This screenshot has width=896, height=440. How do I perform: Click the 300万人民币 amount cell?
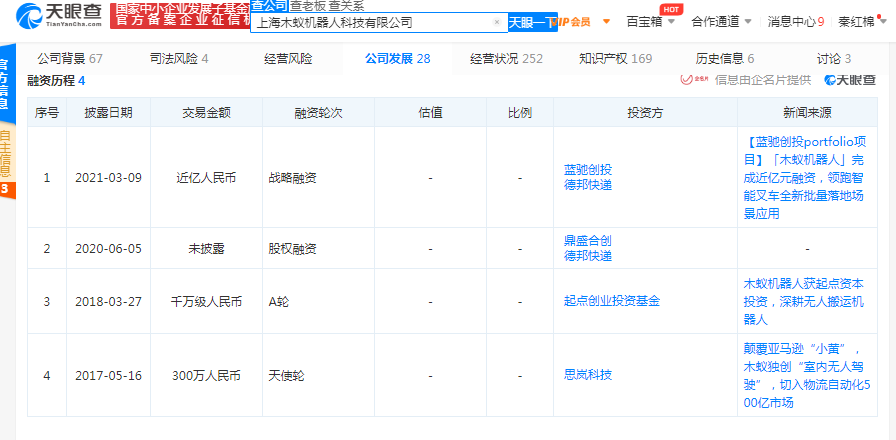(x=206, y=375)
